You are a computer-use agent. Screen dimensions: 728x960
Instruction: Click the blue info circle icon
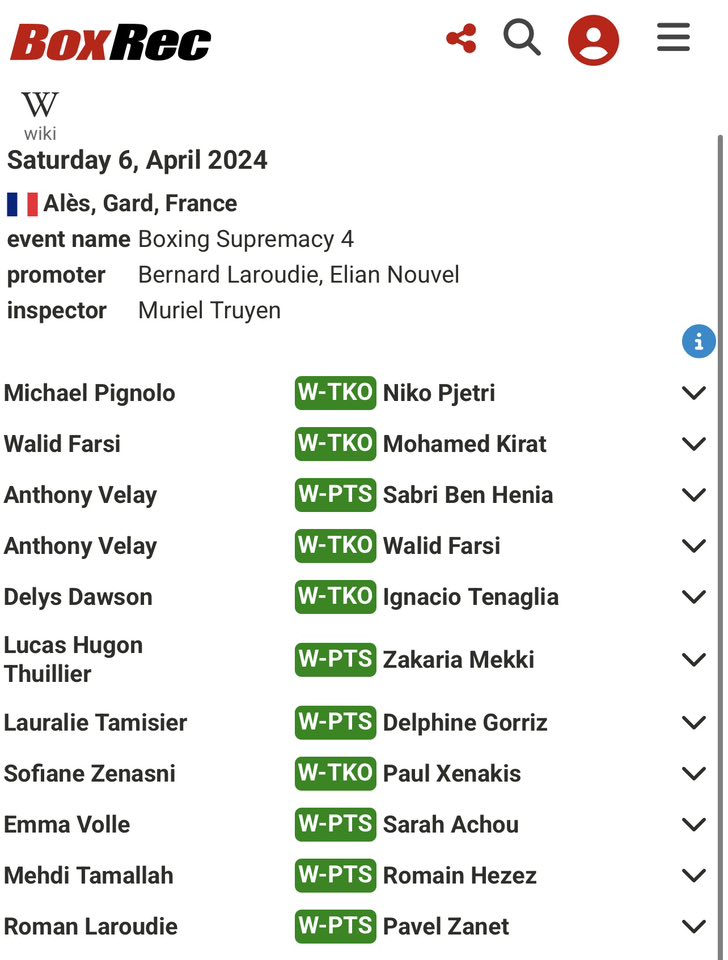click(x=699, y=341)
